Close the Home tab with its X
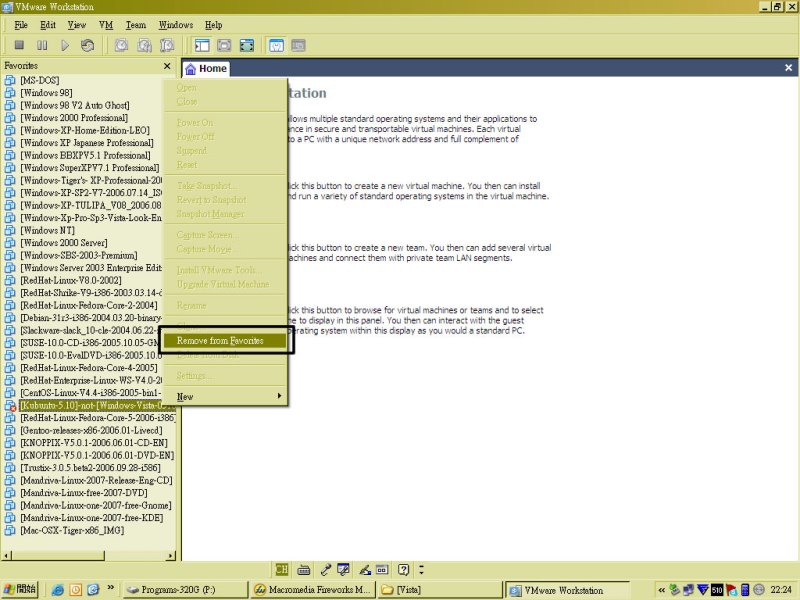Screen dimensions: 800x600 tap(788, 67)
